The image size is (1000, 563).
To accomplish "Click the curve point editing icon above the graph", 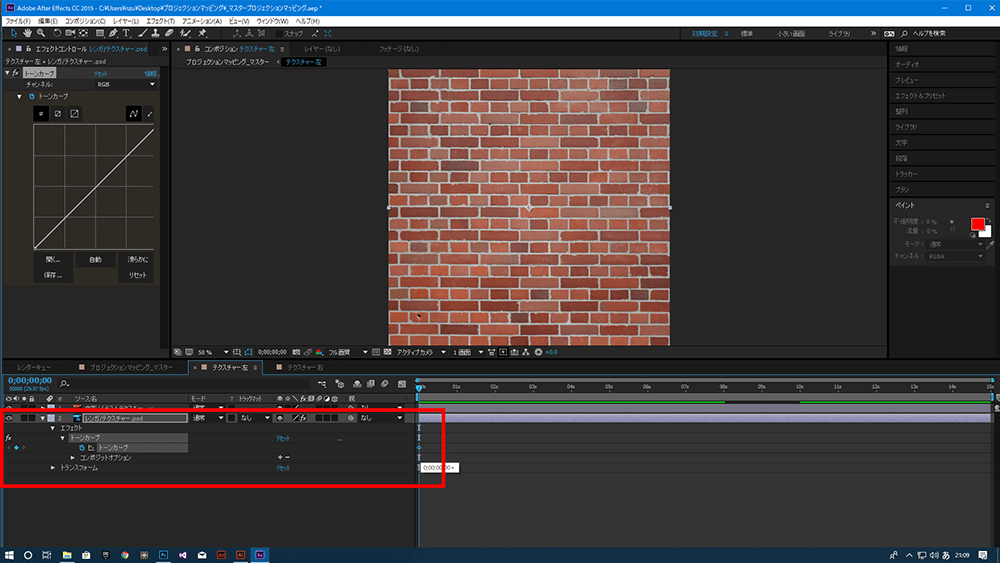I will pyautogui.click(x=133, y=114).
